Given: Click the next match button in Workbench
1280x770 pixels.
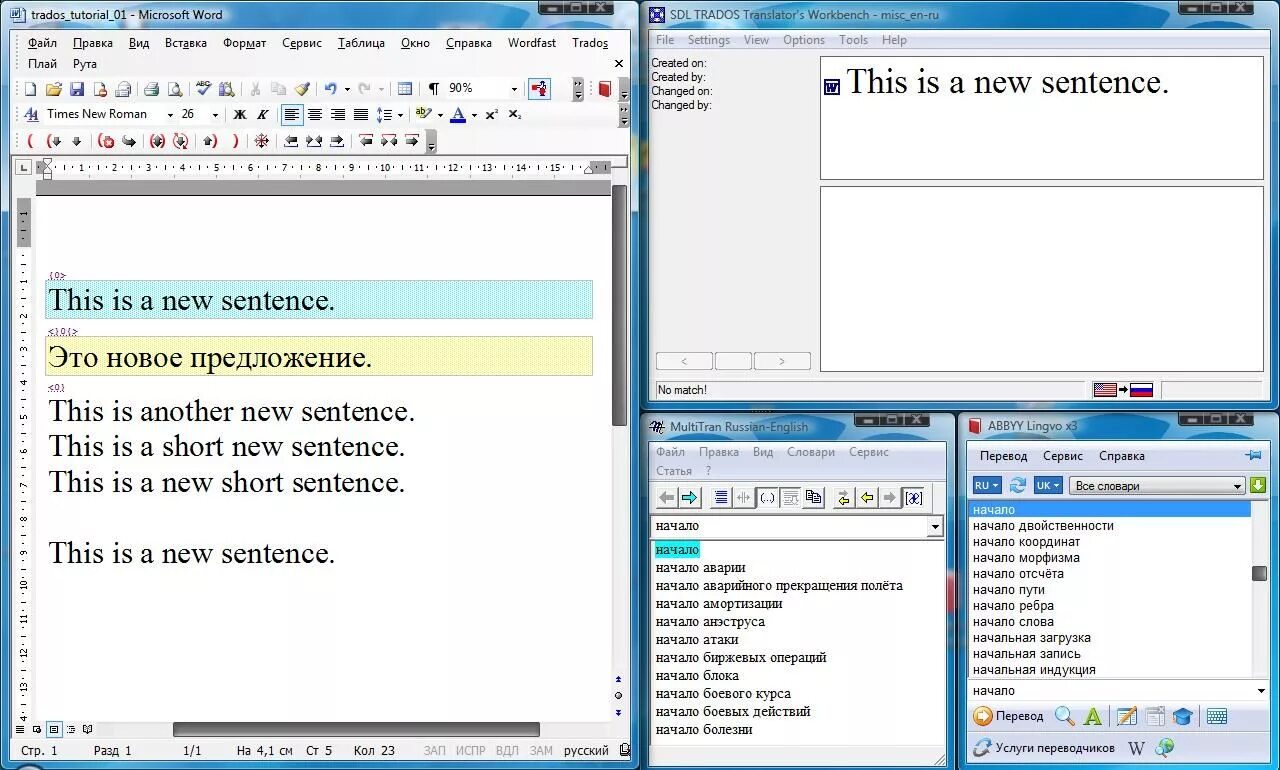Looking at the screenshot, I should click(782, 361).
